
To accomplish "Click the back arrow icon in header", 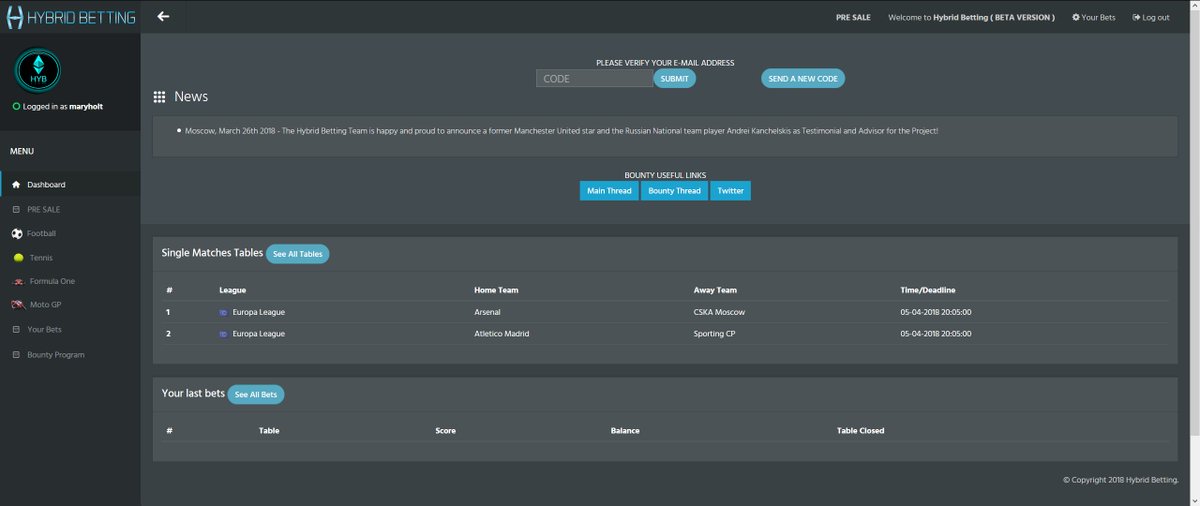I will tap(163, 16).
